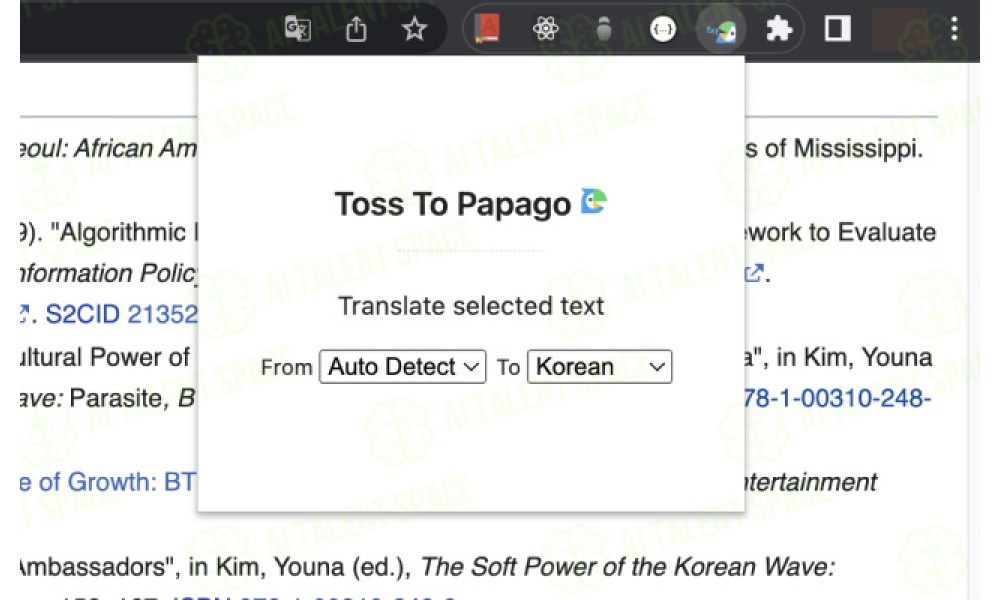Bookmark this page with the star icon
1000x600 pixels.
pyautogui.click(x=415, y=29)
